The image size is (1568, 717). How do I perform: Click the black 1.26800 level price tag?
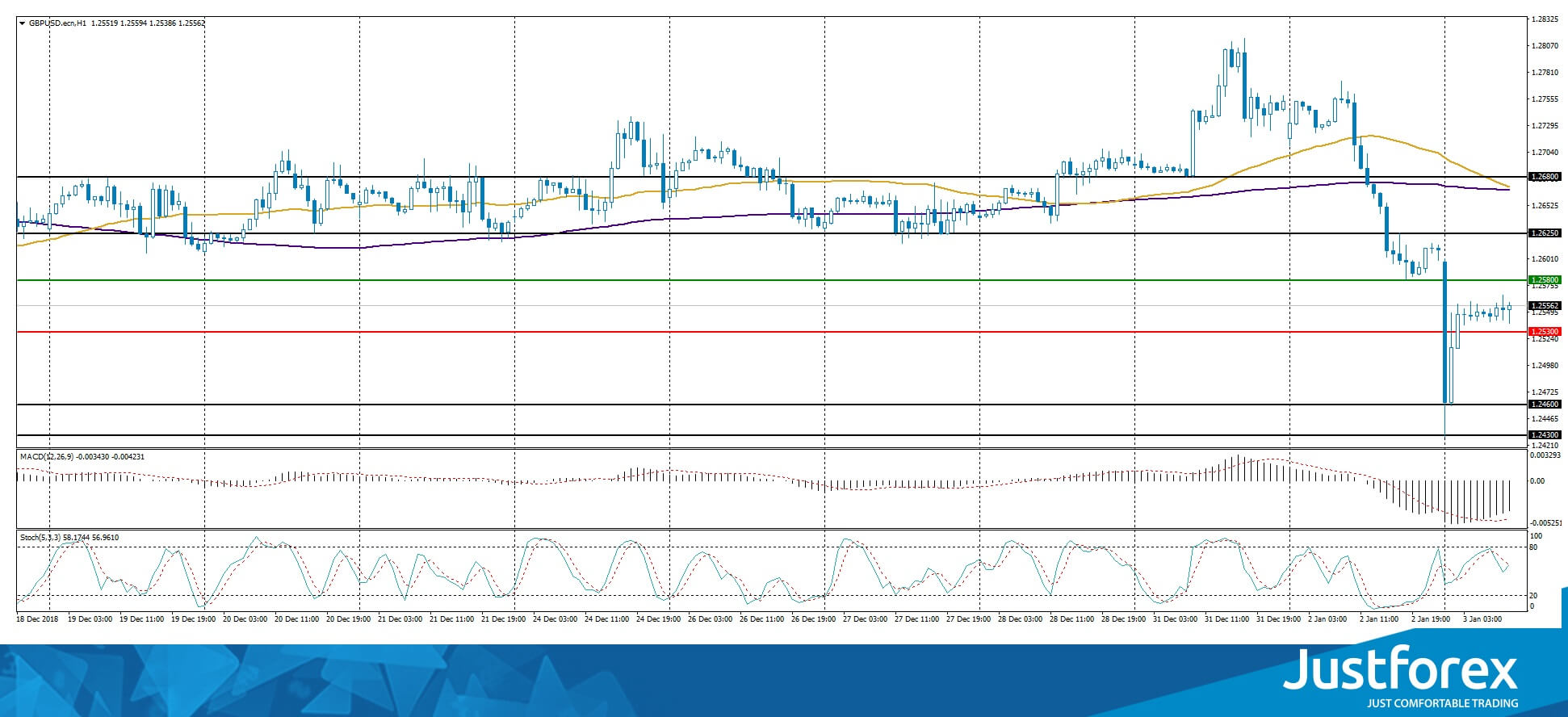[x=1545, y=176]
